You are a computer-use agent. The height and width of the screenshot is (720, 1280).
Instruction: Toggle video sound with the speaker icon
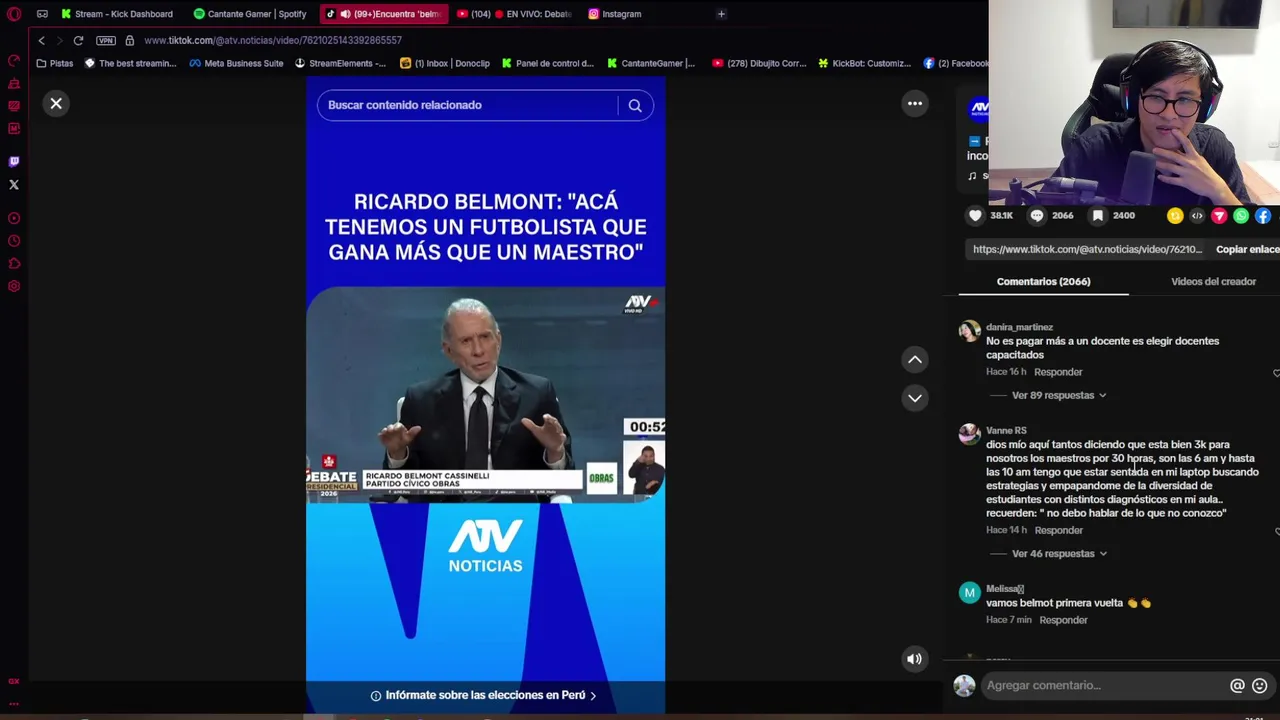point(914,659)
